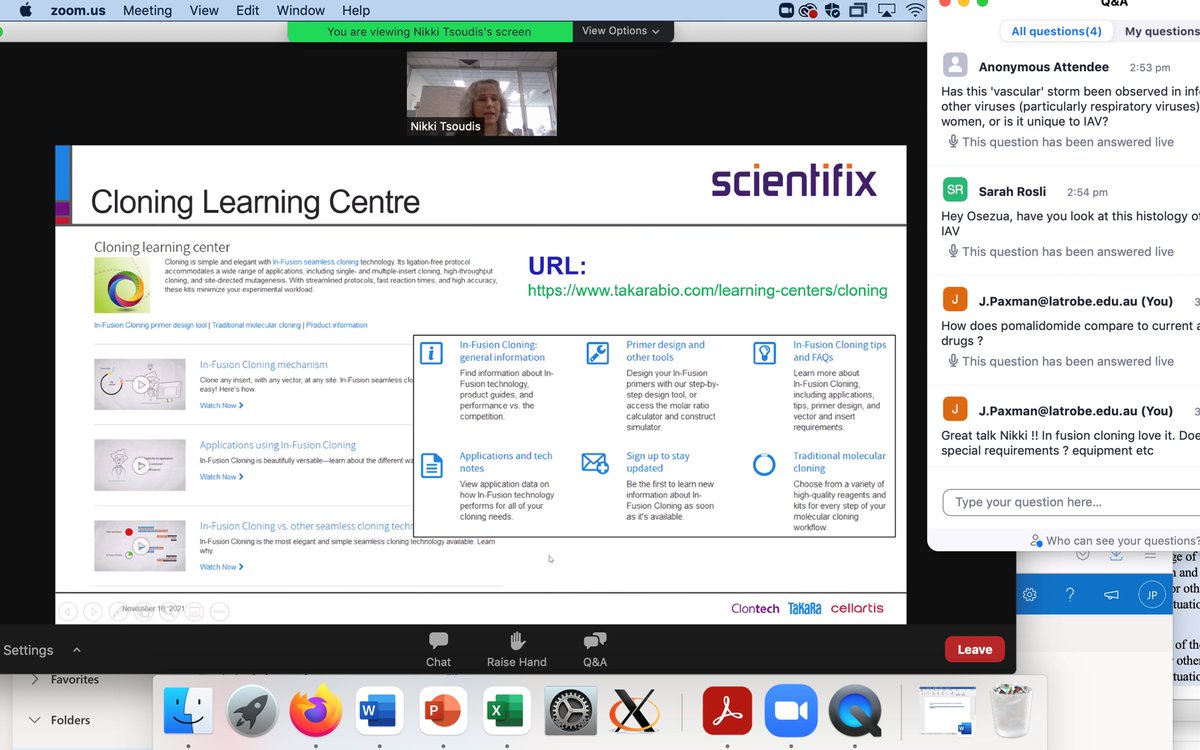Click the Raise Hand button

pyautogui.click(x=516, y=648)
